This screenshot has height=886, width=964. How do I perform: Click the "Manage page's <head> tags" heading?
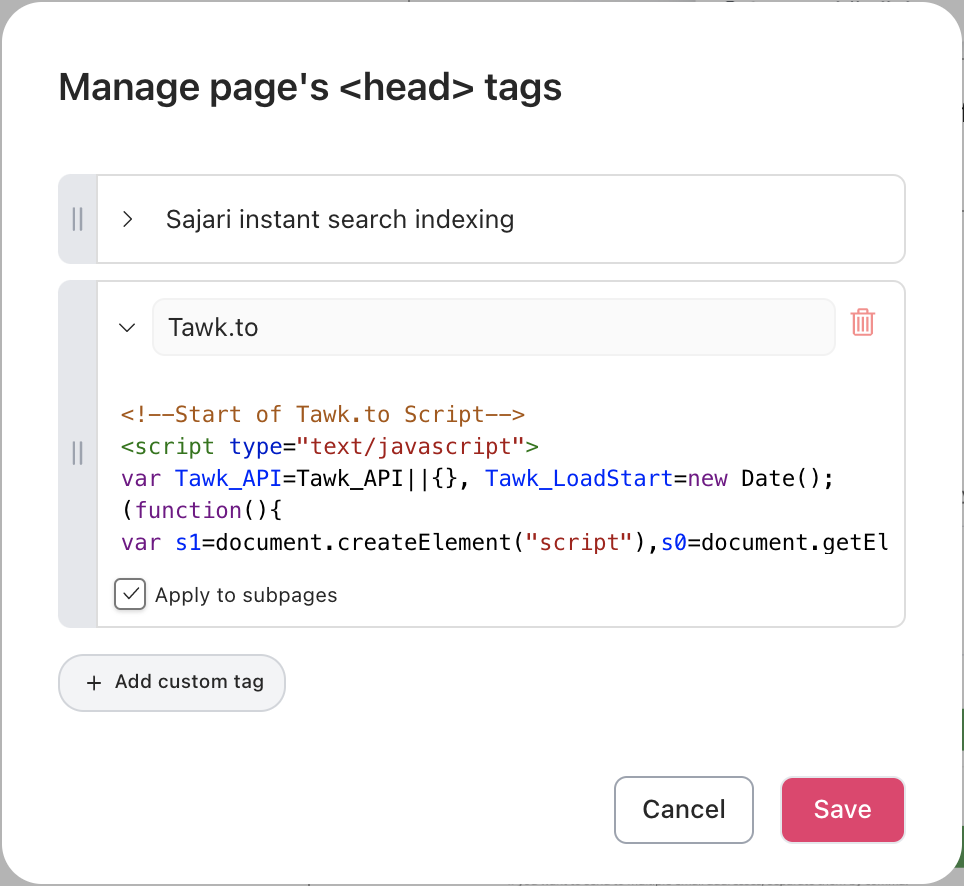pos(310,88)
